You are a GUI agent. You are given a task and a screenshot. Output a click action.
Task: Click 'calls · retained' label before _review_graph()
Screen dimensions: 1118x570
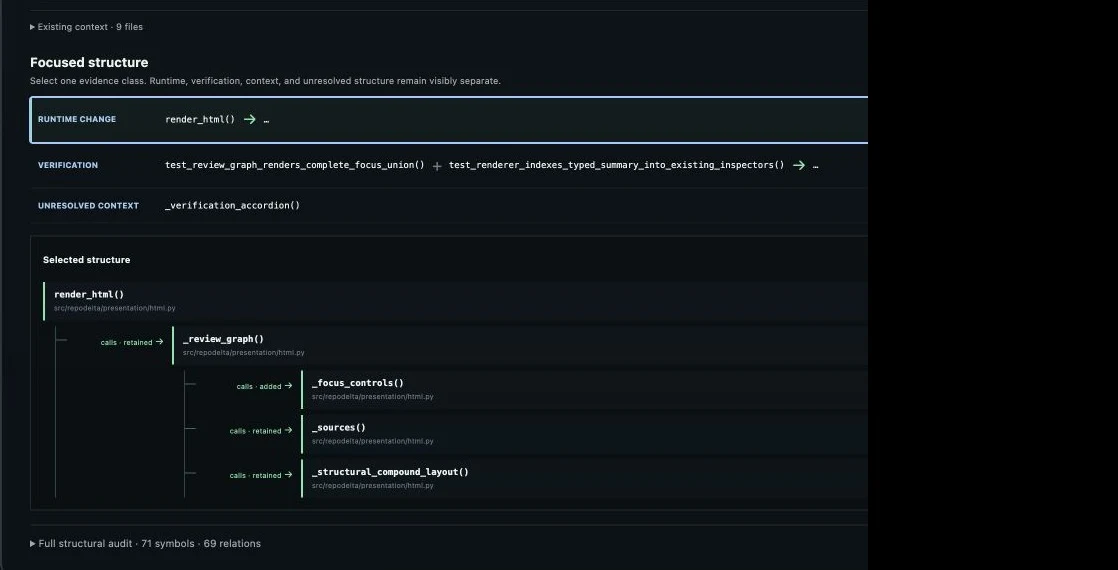[132, 342]
